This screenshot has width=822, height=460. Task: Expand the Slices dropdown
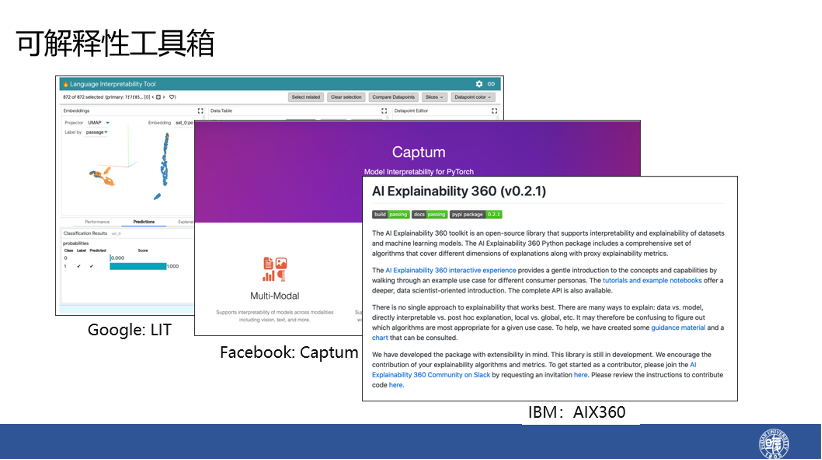(x=435, y=97)
